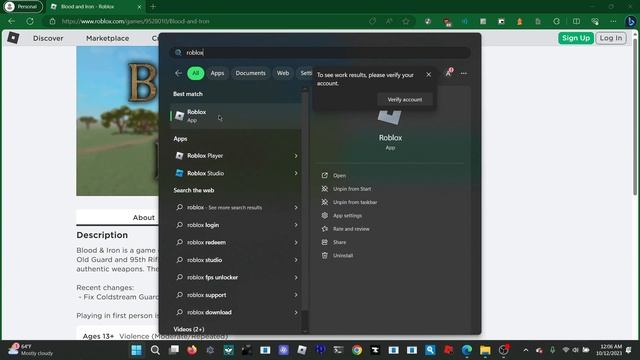The width and height of the screenshot is (640, 360).
Task: Select the About tab on the game page
Action: tap(144, 218)
